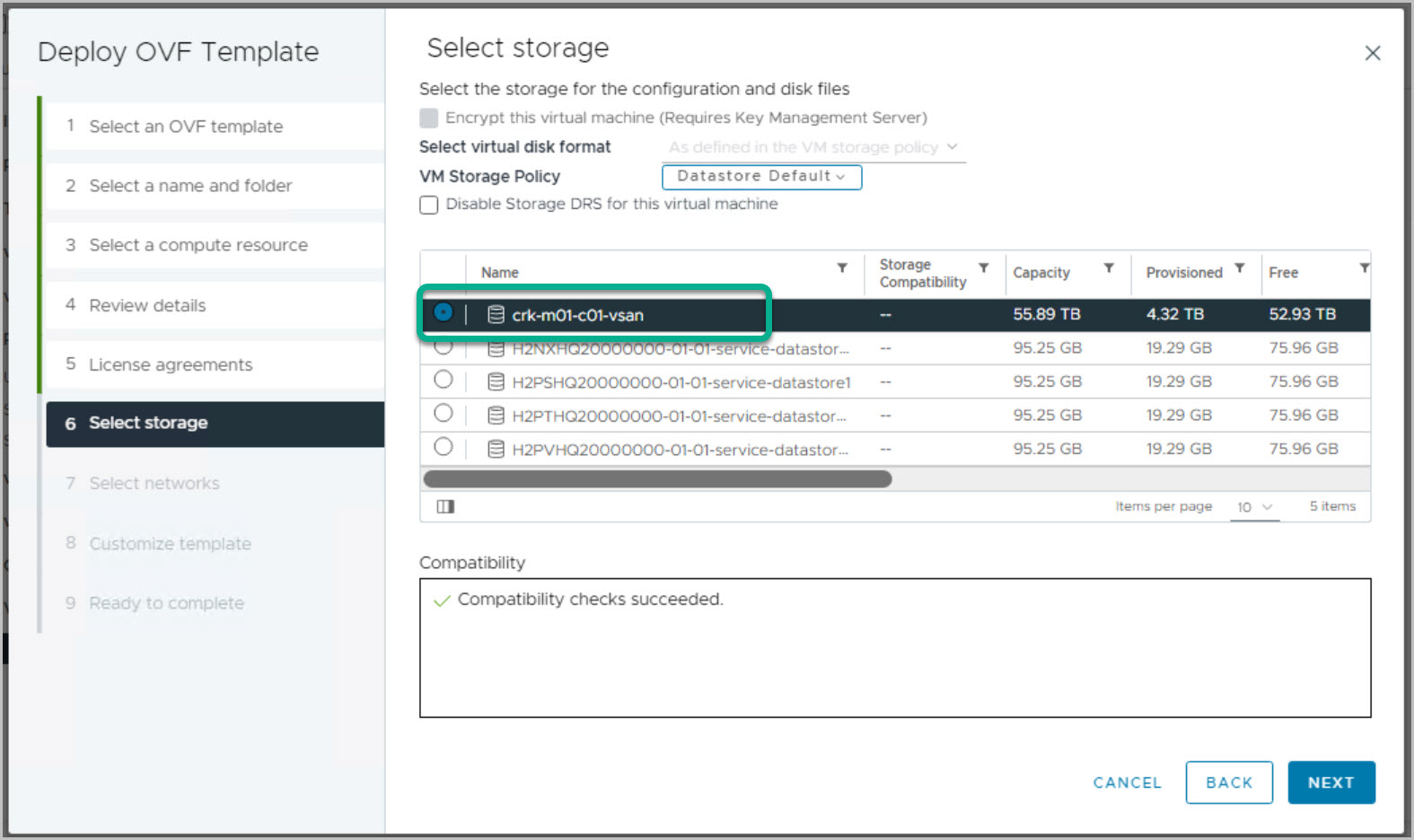The height and width of the screenshot is (840, 1414).
Task: Click the Free column filter icon
Action: (1364, 268)
